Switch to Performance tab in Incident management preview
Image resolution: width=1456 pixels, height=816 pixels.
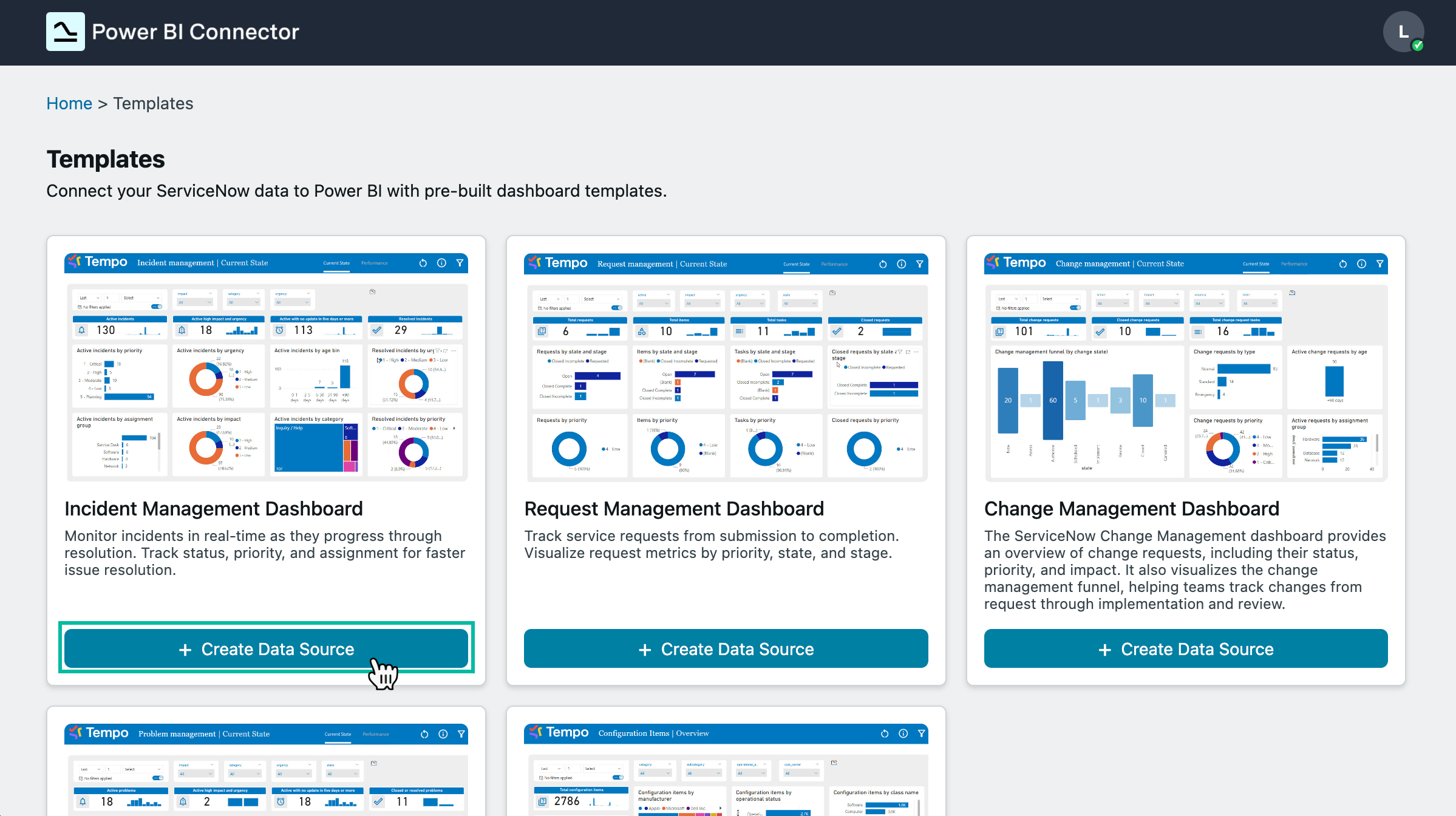pos(375,263)
